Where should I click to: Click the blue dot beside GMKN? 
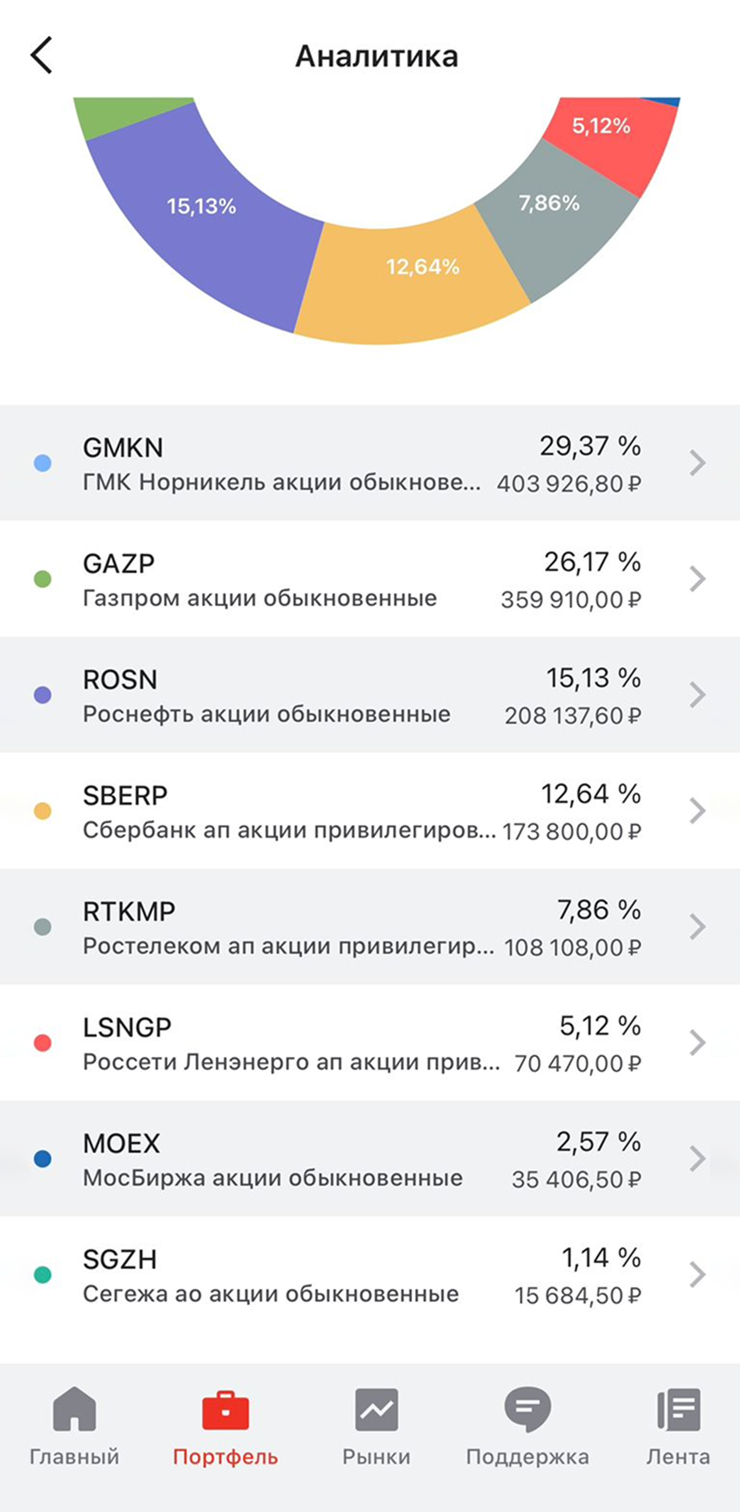point(42,463)
